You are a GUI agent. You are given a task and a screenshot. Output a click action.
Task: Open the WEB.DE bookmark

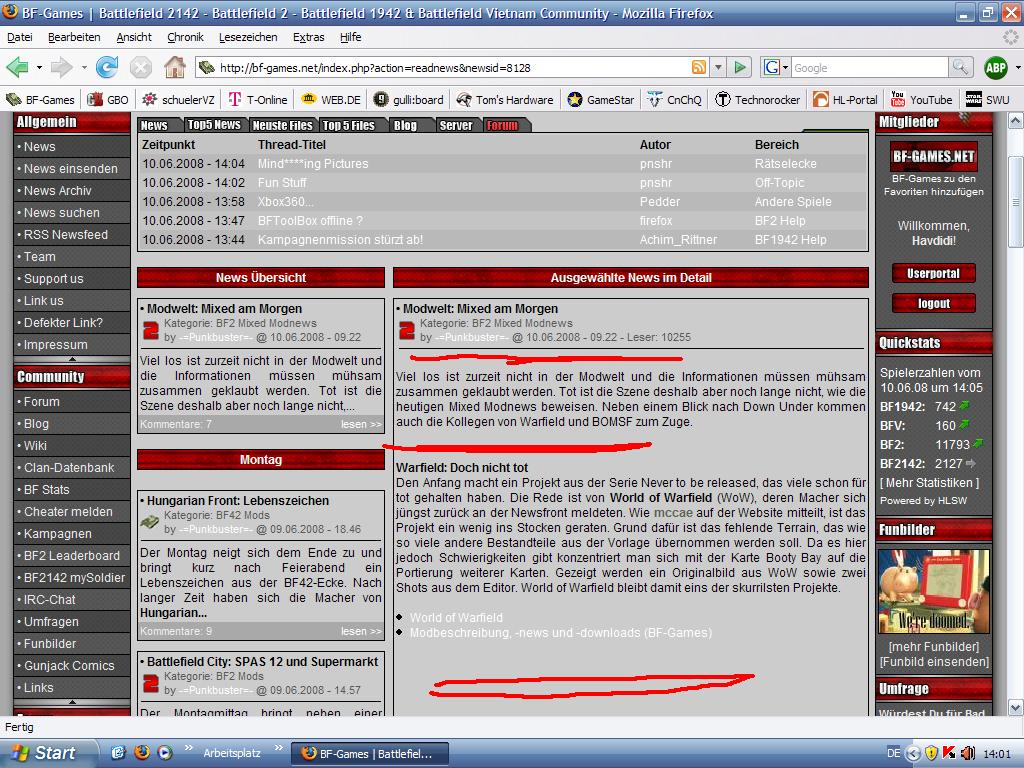pos(331,99)
